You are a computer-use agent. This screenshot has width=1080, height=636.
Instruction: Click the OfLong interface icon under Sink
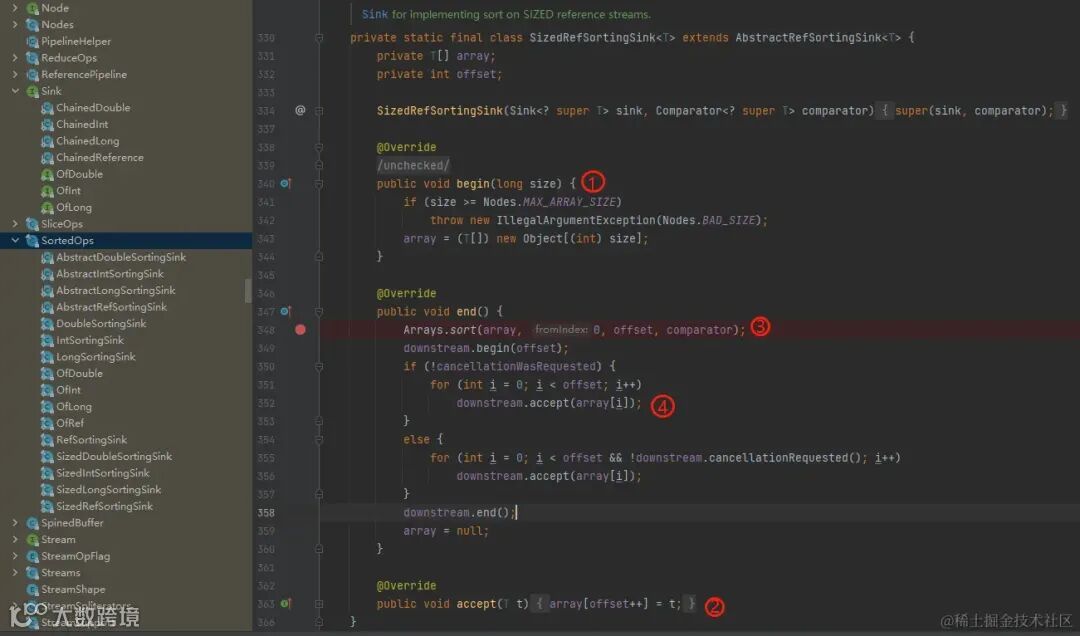47,207
